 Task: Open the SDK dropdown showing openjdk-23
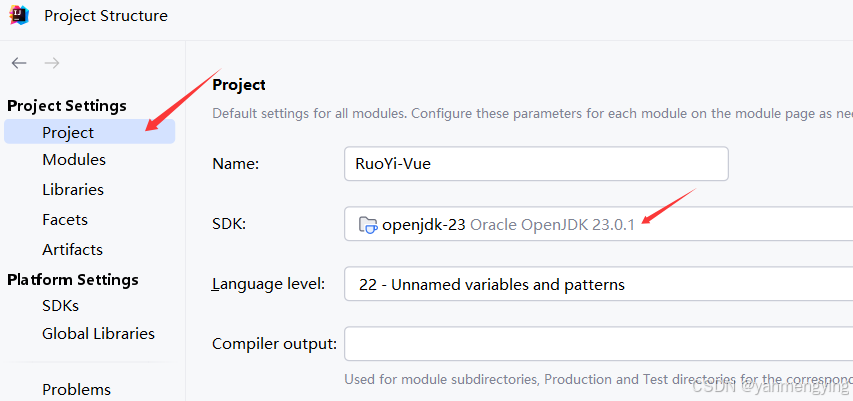tap(598, 224)
